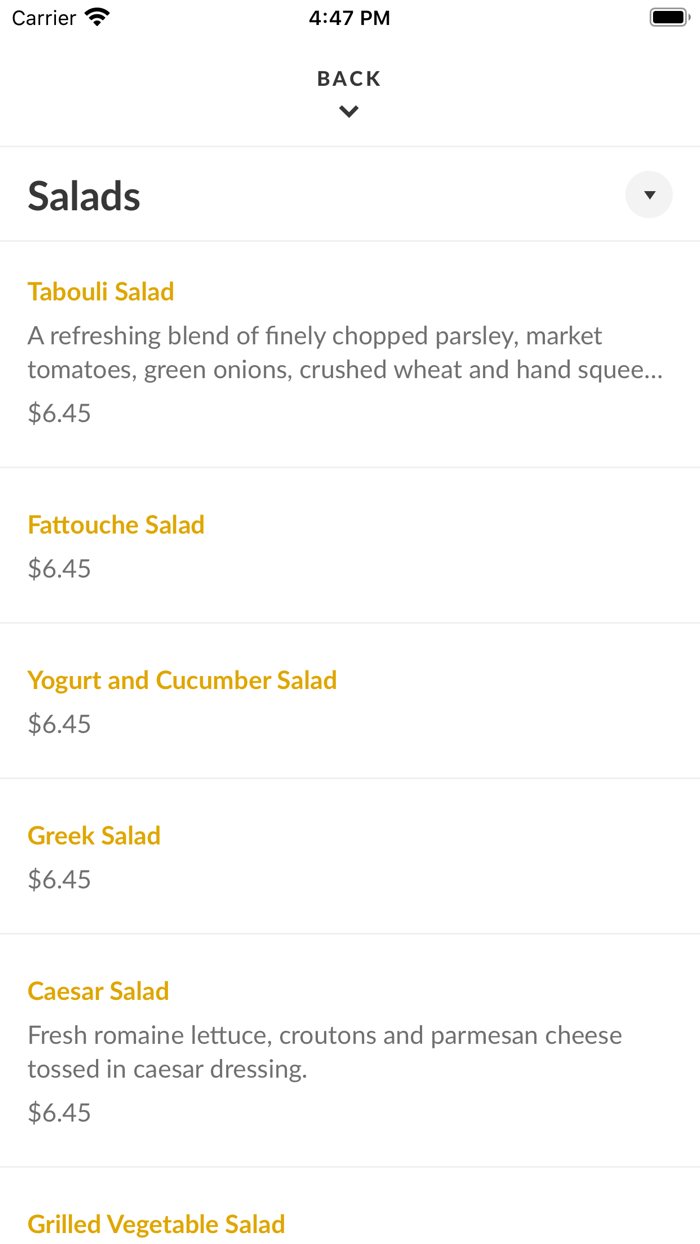Open the Salads category dropdown arrow
This screenshot has width=700, height=1244.
click(649, 195)
